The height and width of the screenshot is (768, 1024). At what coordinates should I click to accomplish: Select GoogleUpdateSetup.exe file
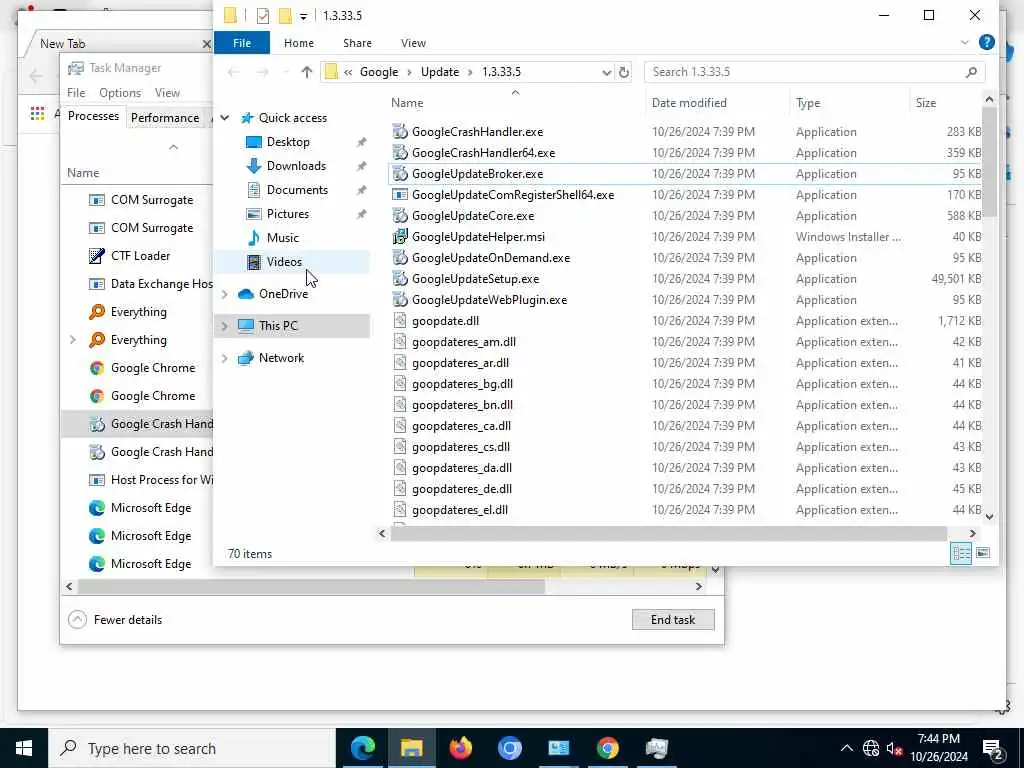(475, 279)
